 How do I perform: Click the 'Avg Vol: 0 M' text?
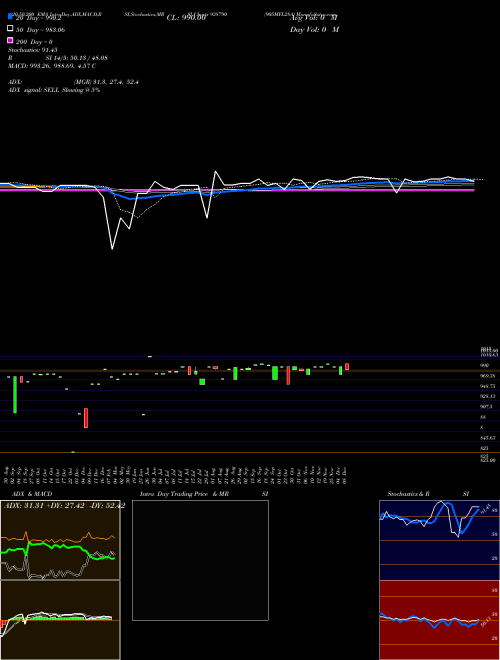tap(314, 18)
